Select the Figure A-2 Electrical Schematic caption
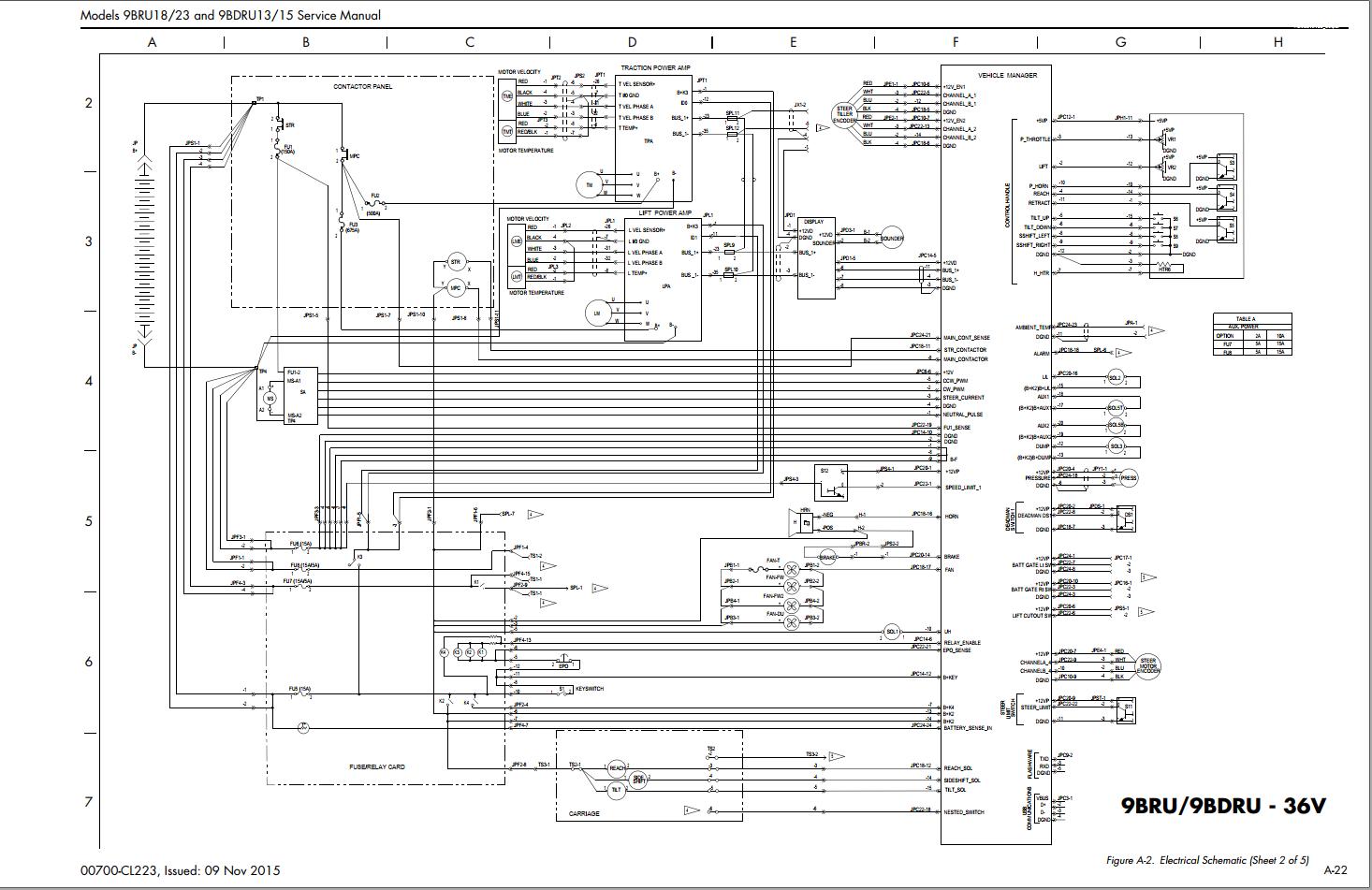Viewport: 1372px width, 890px height. (1207, 860)
